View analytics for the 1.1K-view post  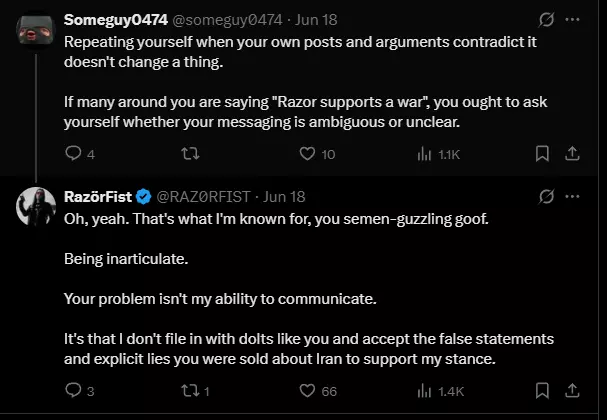[425, 154]
